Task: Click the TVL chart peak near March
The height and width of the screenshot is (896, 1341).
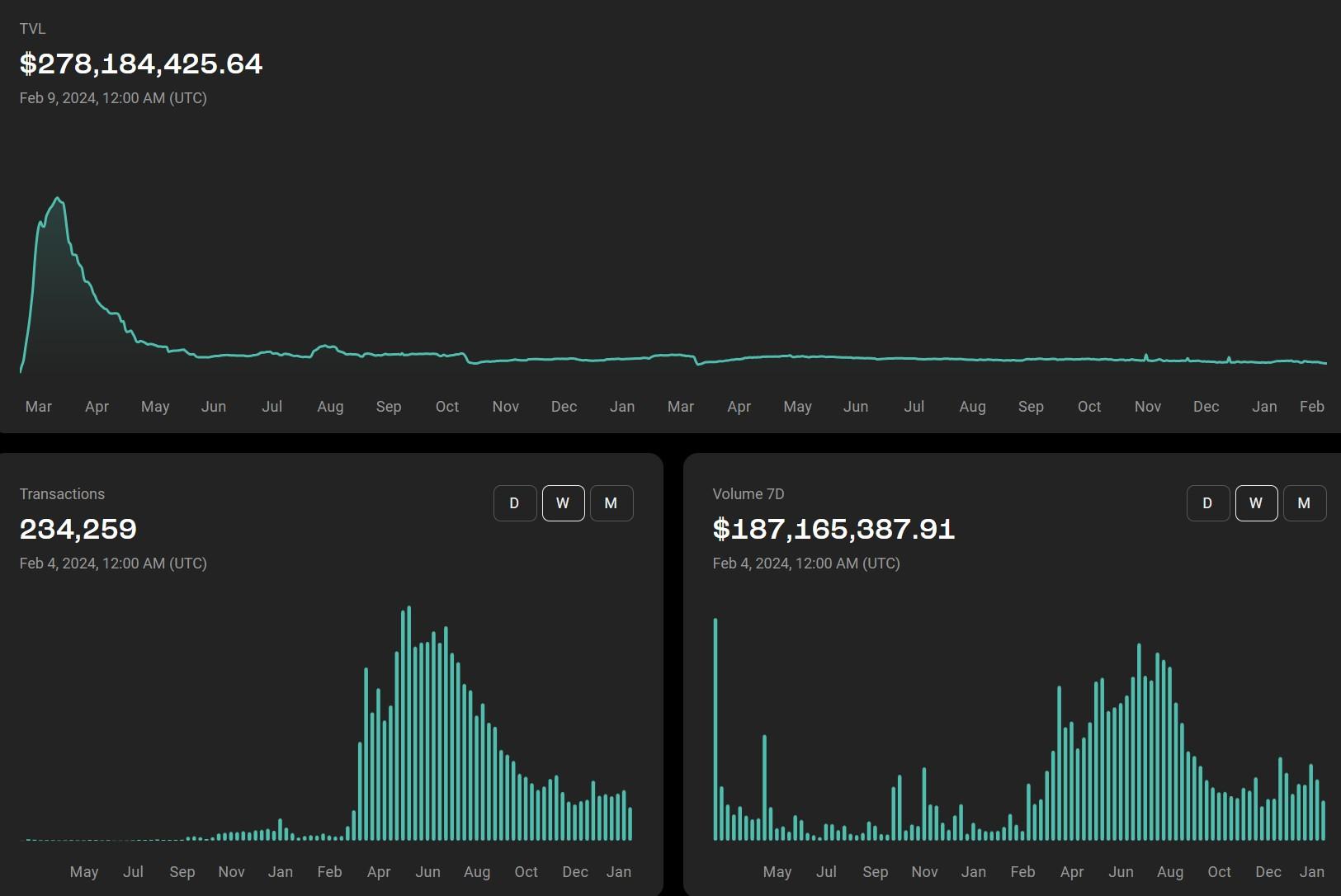Action: [x=58, y=199]
